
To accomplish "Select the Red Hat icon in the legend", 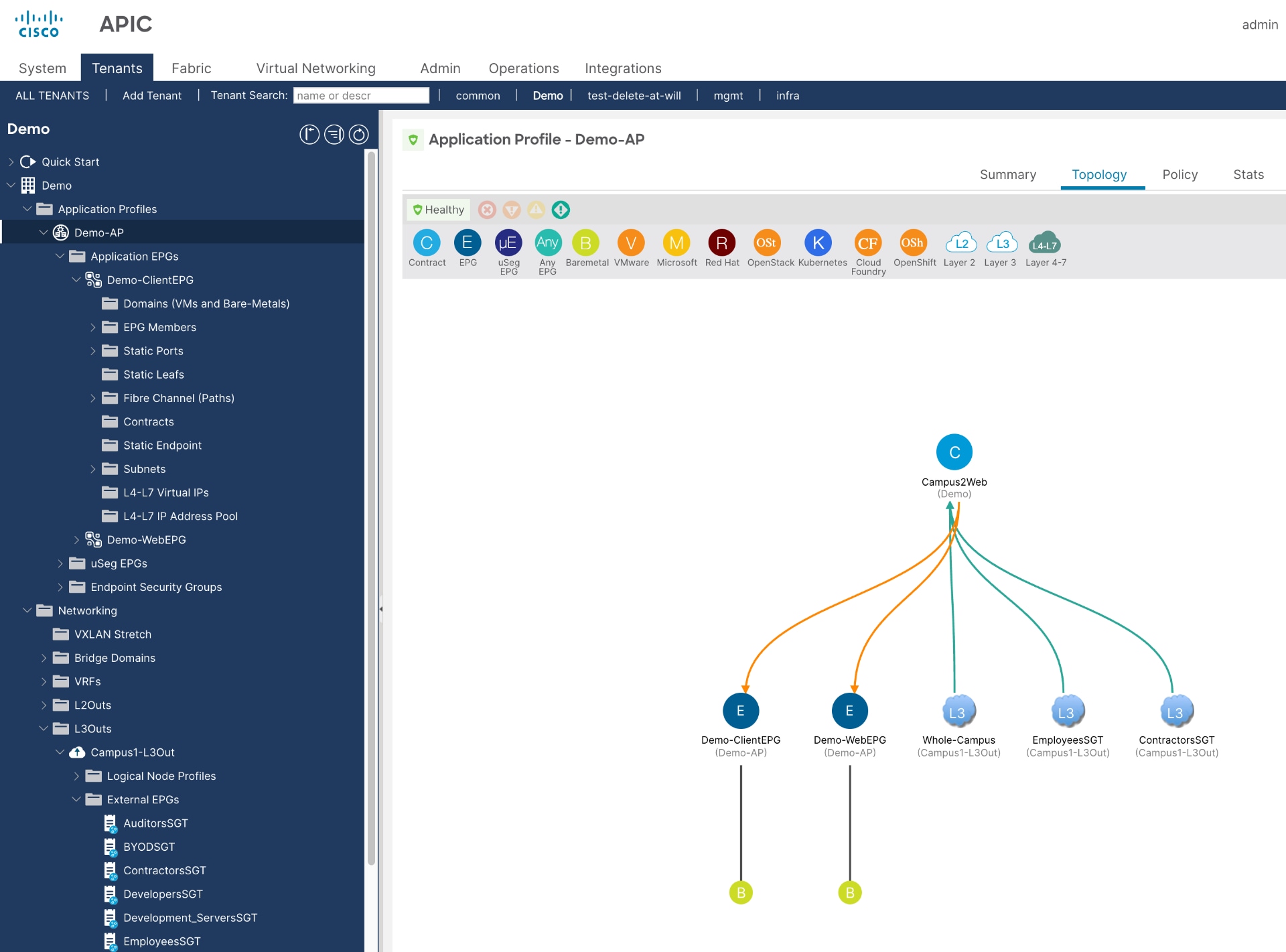I will pos(721,243).
